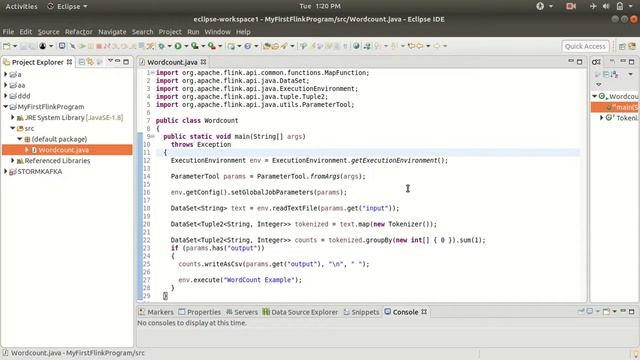This screenshot has height=360, width=640.
Task: Switch to the Markers tab
Action: [x=156, y=312]
